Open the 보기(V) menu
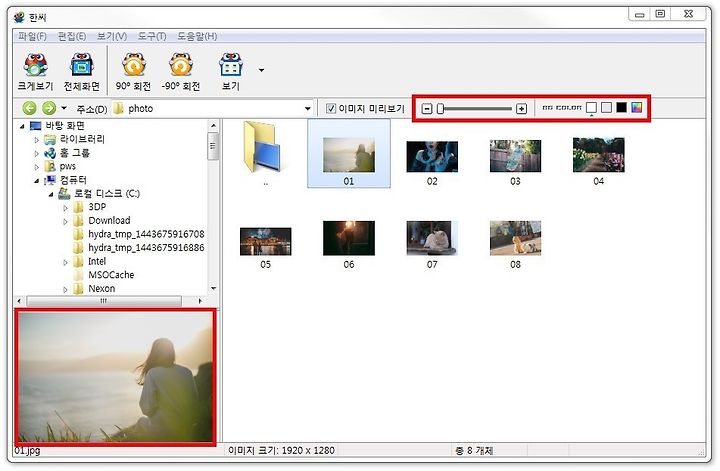 [112, 36]
